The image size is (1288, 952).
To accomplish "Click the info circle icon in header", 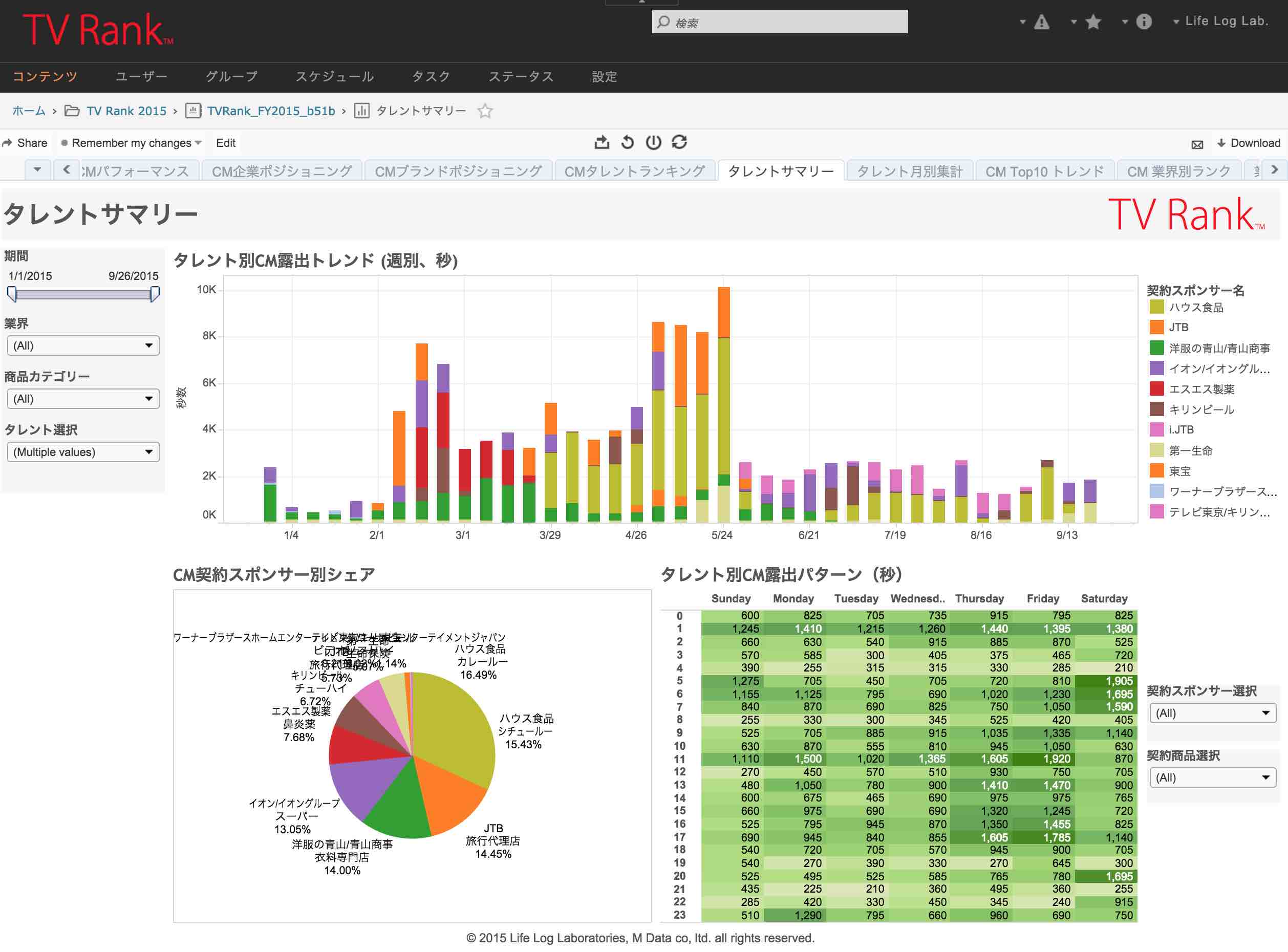I will 1143,22.
